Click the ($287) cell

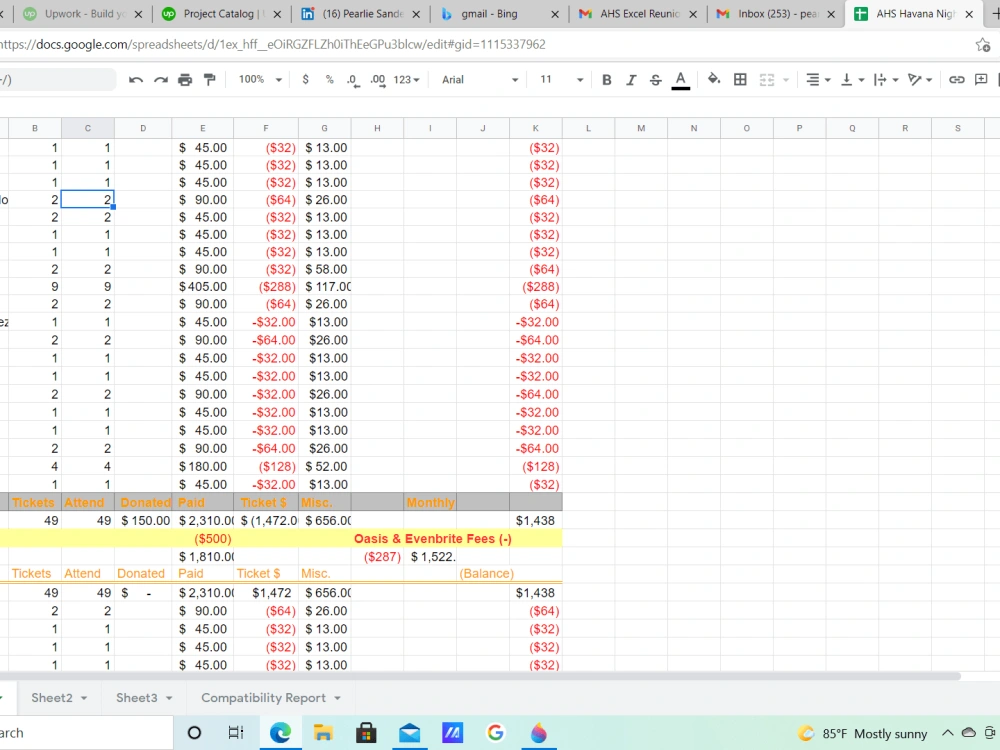click(x=378, y=557)
